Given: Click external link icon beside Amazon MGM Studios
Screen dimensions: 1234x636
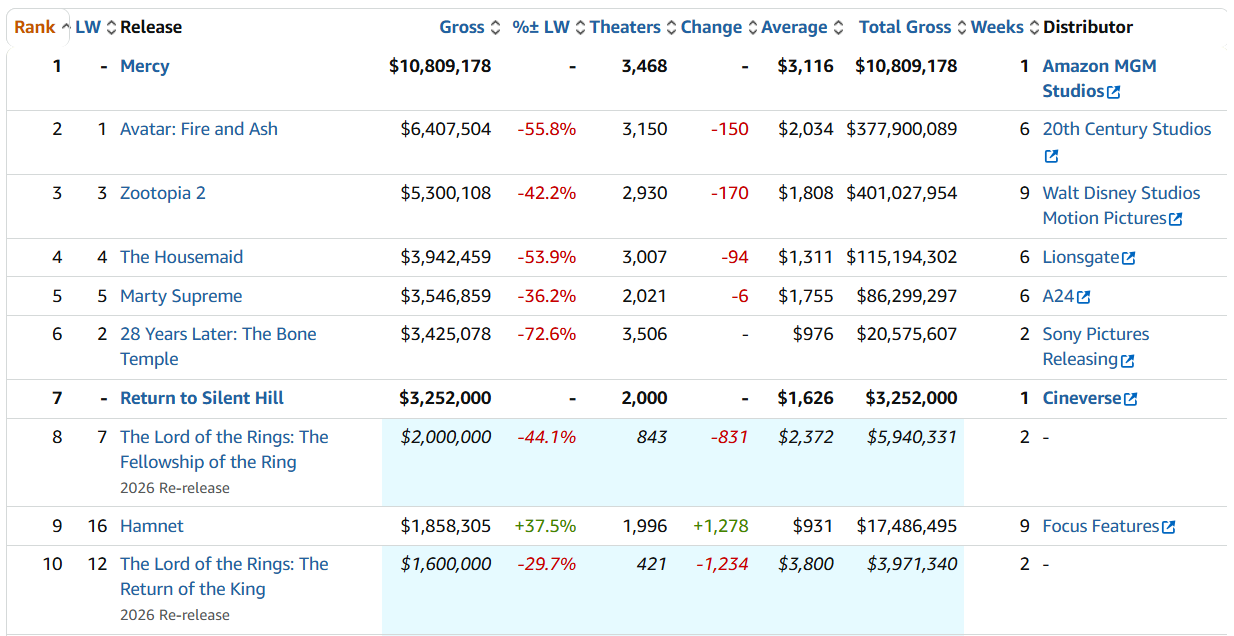Looking at the screenshot, I should tap(1114, 92).
